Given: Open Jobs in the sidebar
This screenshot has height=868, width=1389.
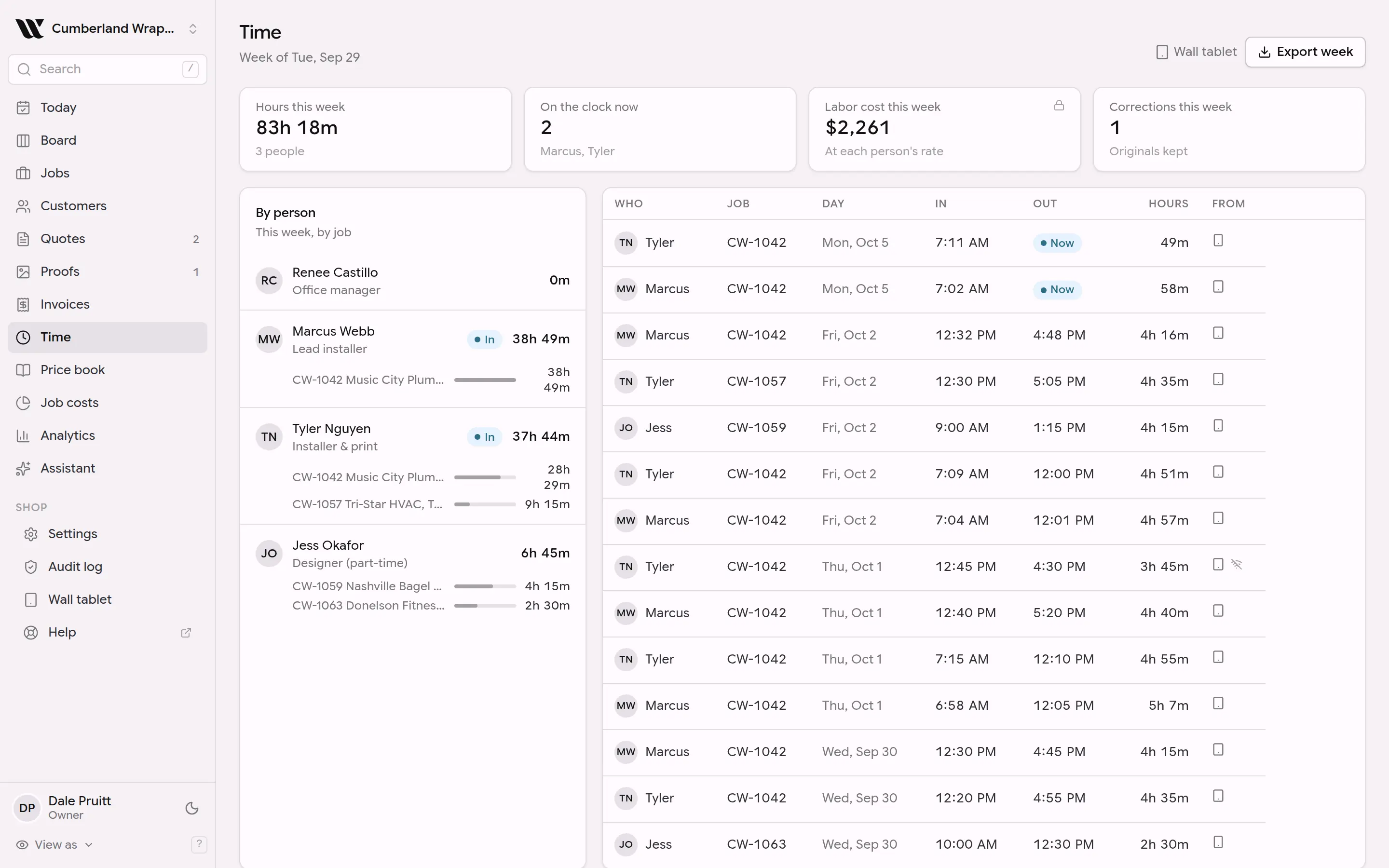Looking at the screenshot, I should click(108, 173).
